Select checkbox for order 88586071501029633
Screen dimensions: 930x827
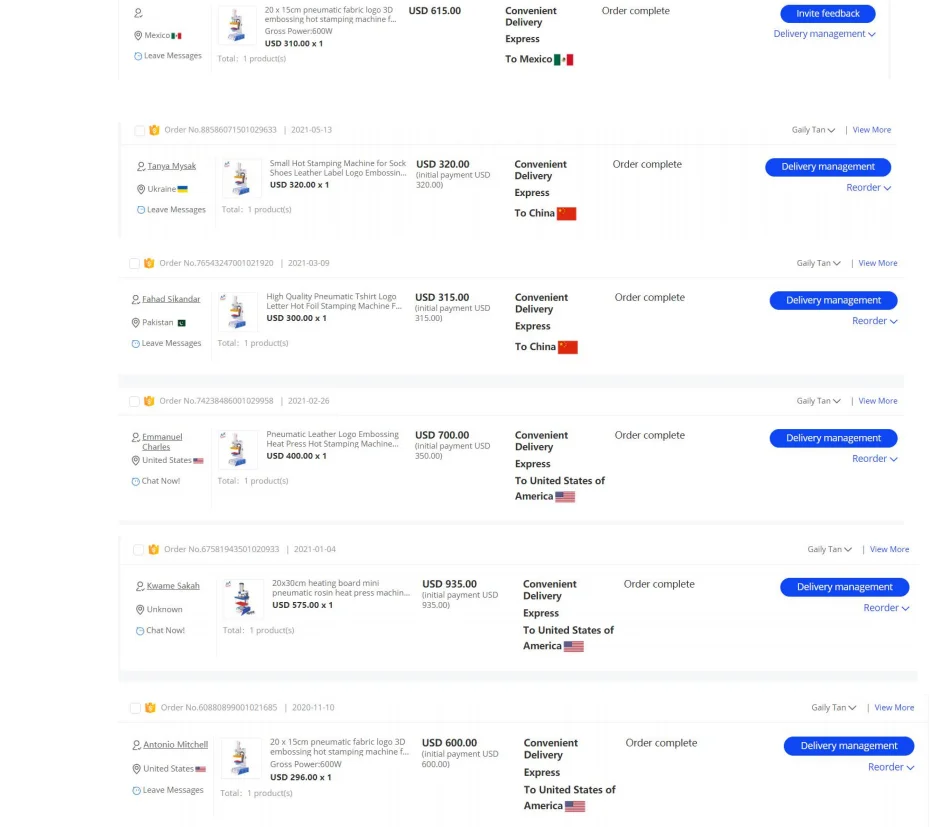139,130
